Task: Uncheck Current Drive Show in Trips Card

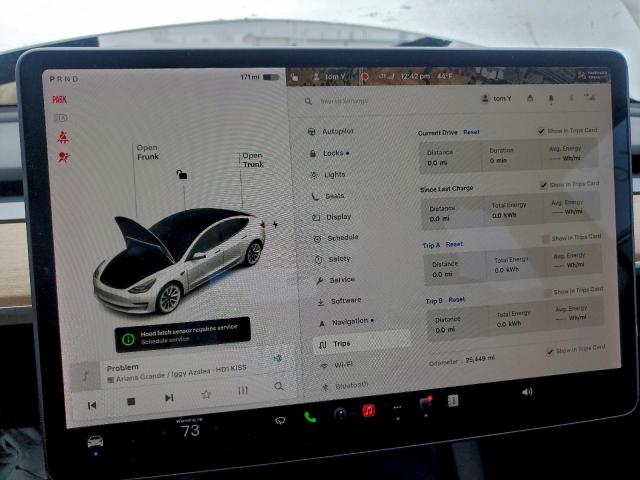Action: (541, 131)
